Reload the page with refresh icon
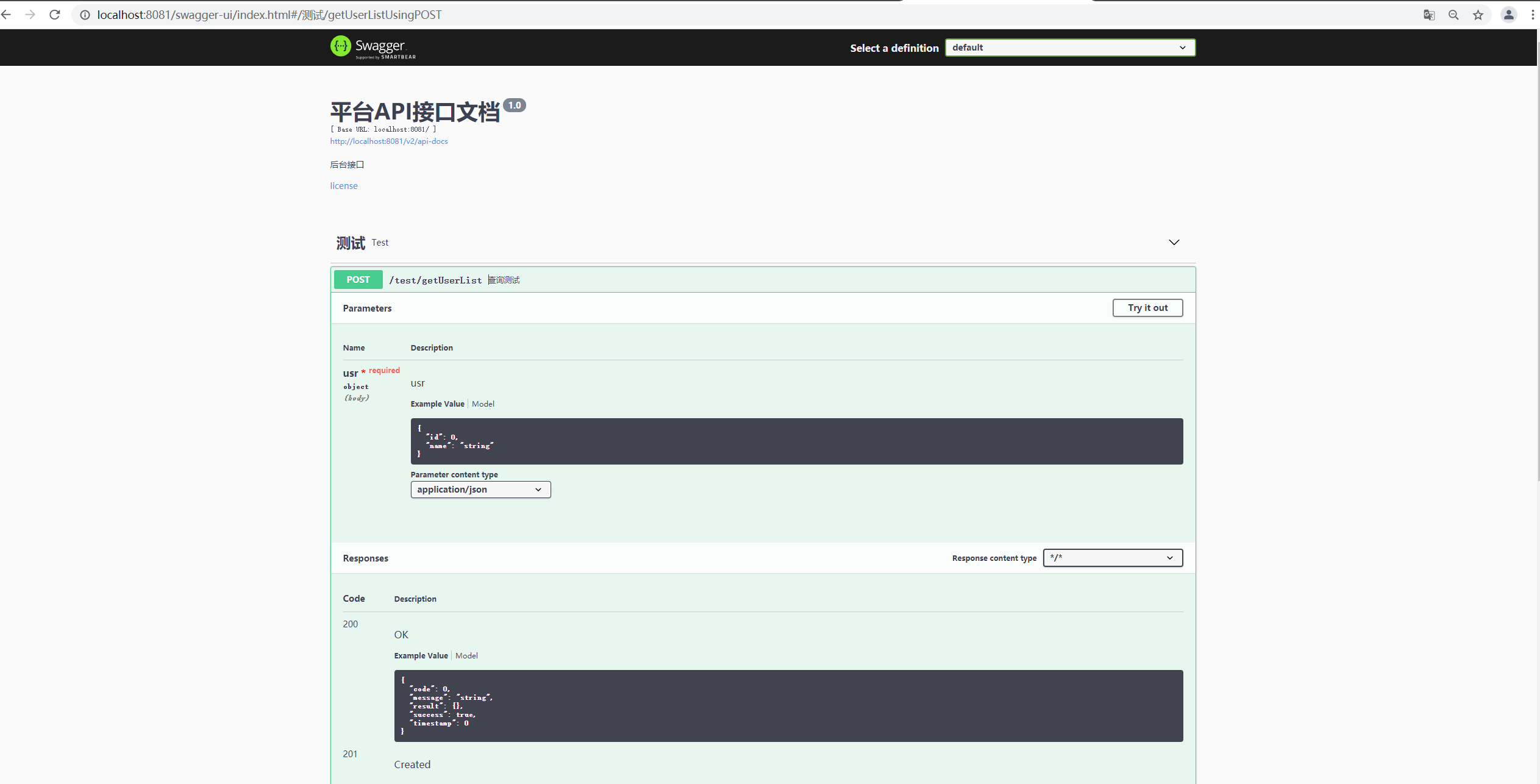The image size is (1540, 784). [x=55, y=15]
